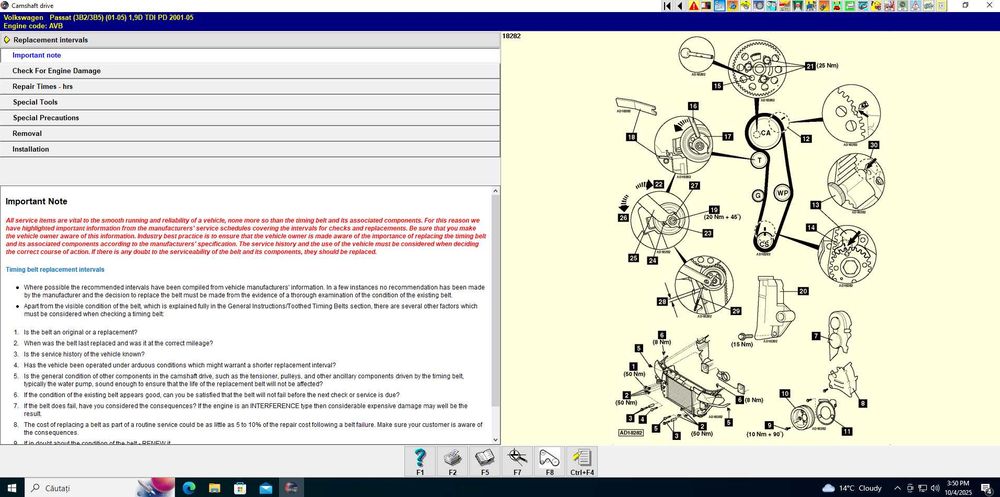The height and width of the screenshot is (497, 1000).
Task: Open File Explorer from the taskbar
Action: 214,488
